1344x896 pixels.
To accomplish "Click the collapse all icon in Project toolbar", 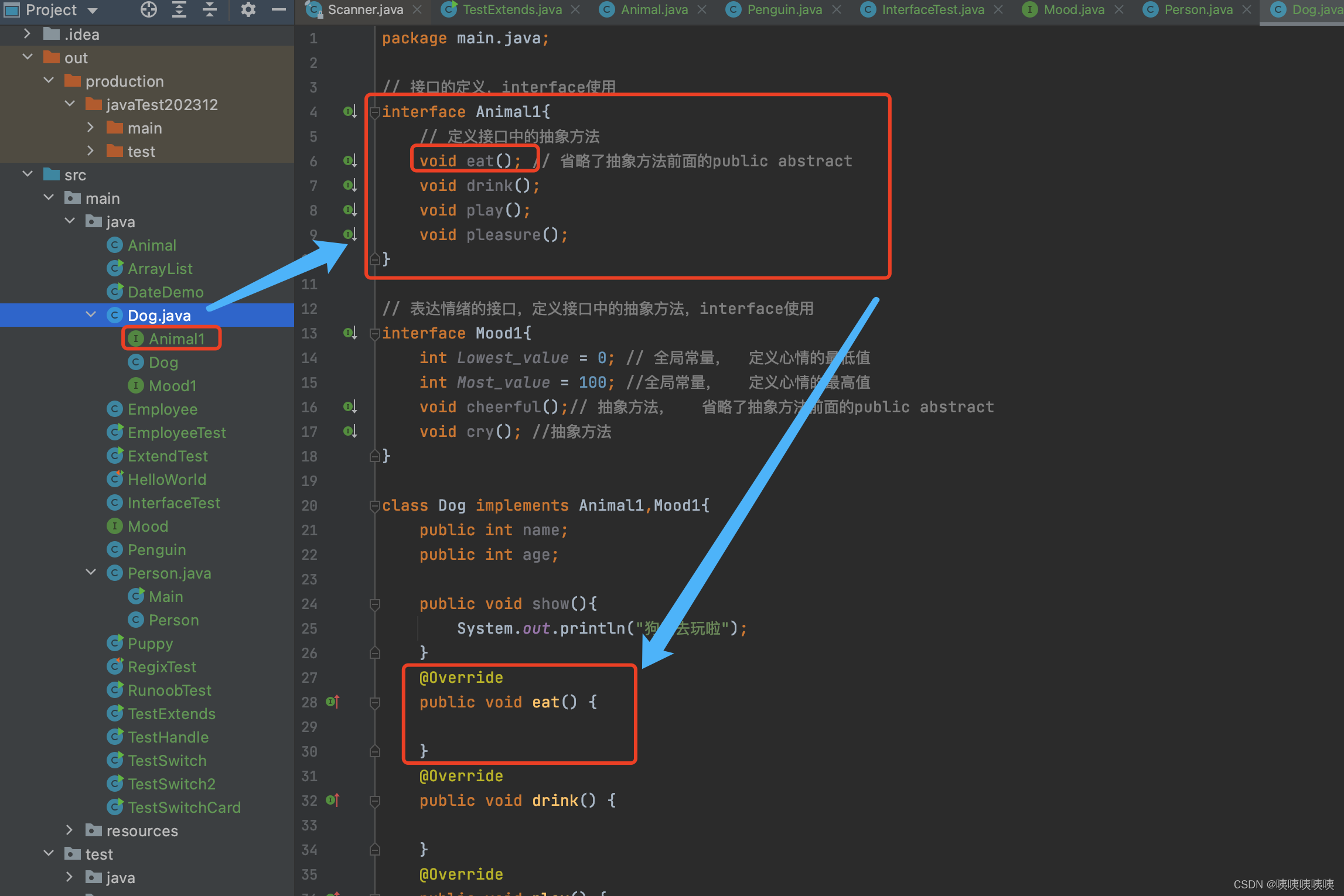I will 209,9.
